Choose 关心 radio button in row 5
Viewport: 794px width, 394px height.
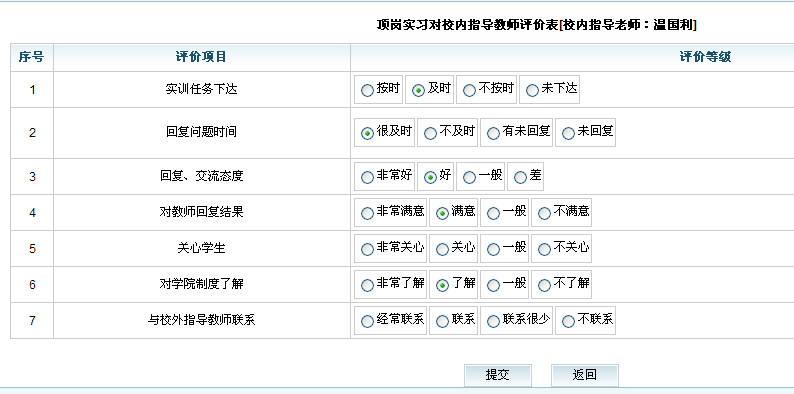(442, 250)
